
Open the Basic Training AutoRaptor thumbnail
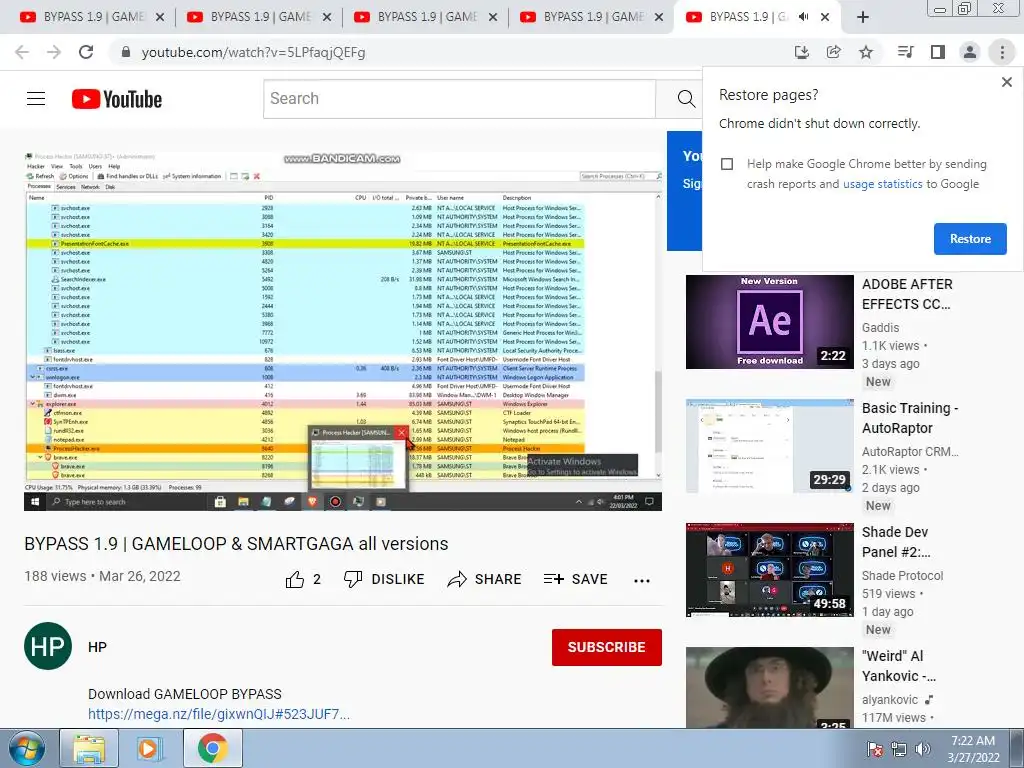click(769, 446)
